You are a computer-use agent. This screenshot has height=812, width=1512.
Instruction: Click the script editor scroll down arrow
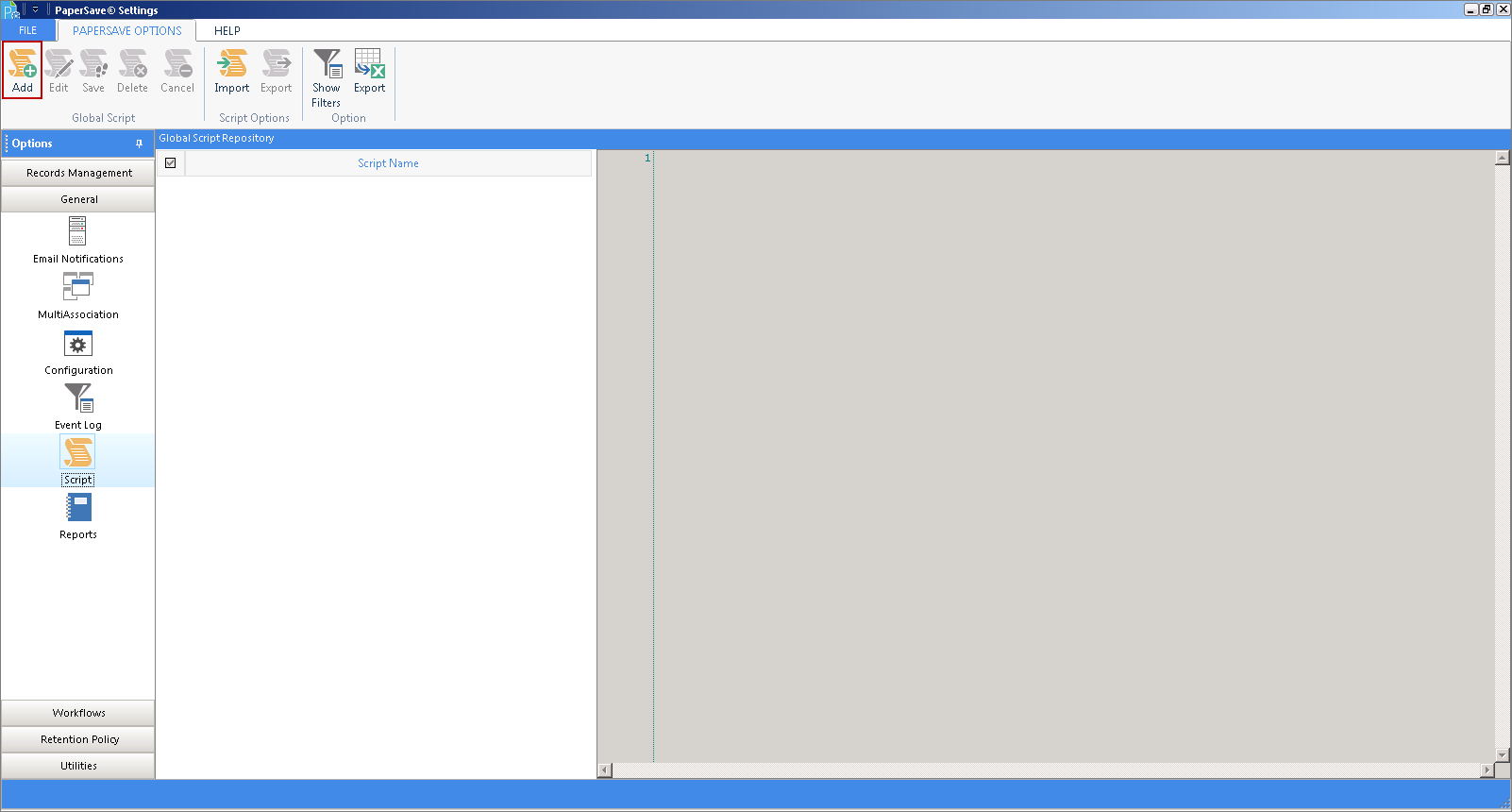[x=1503, y=754]
